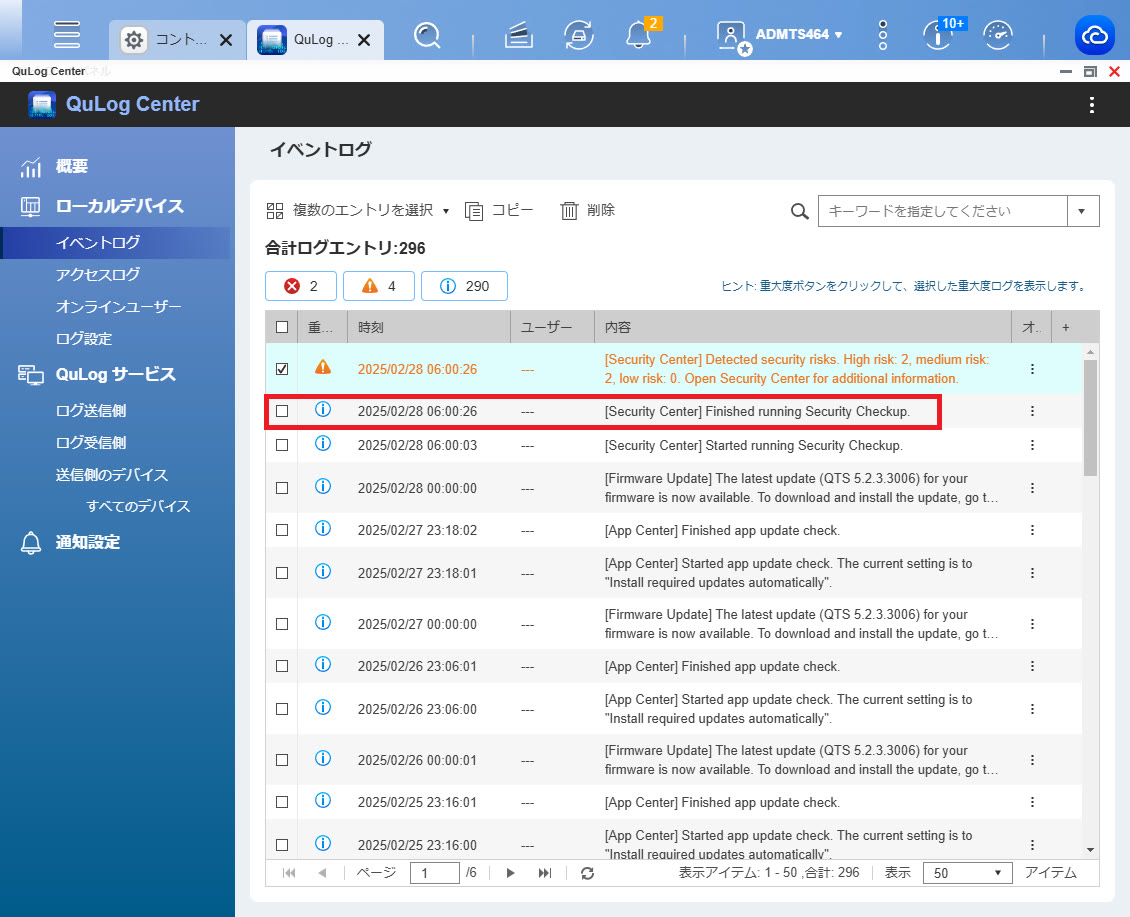
Task: Open row actions for Detected security risks entry
Action: point(1032,369)
